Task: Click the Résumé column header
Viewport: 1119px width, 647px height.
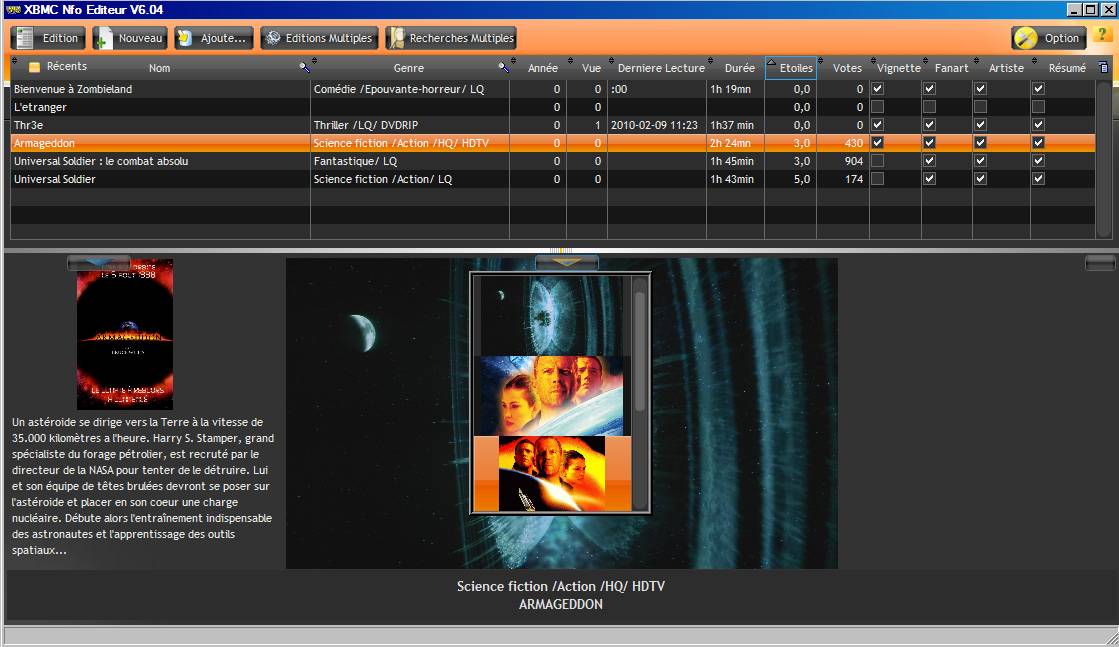Action: [1067, 68]
